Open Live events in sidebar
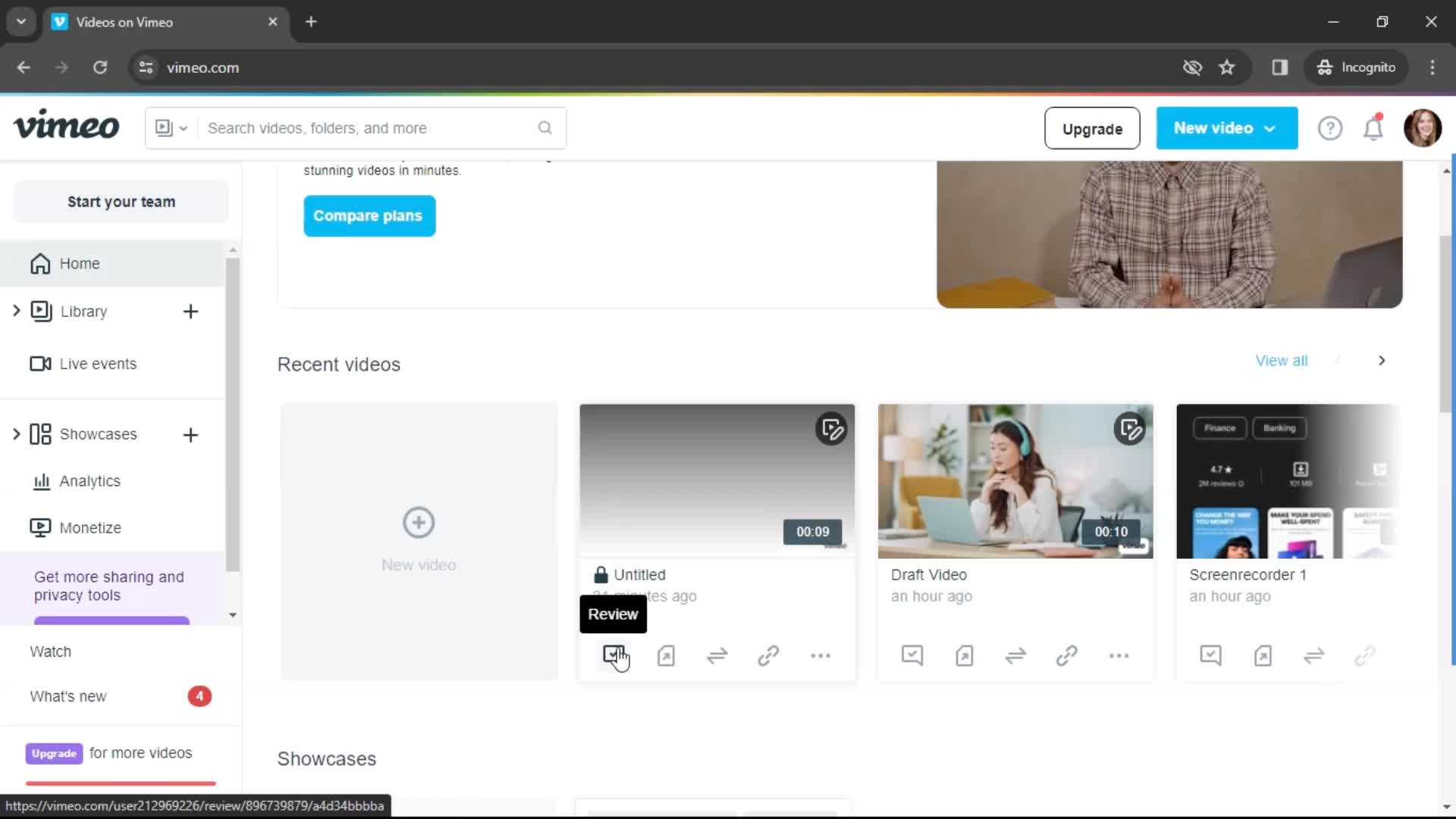This screenshot has width=1456, height=819. point(83,364)
